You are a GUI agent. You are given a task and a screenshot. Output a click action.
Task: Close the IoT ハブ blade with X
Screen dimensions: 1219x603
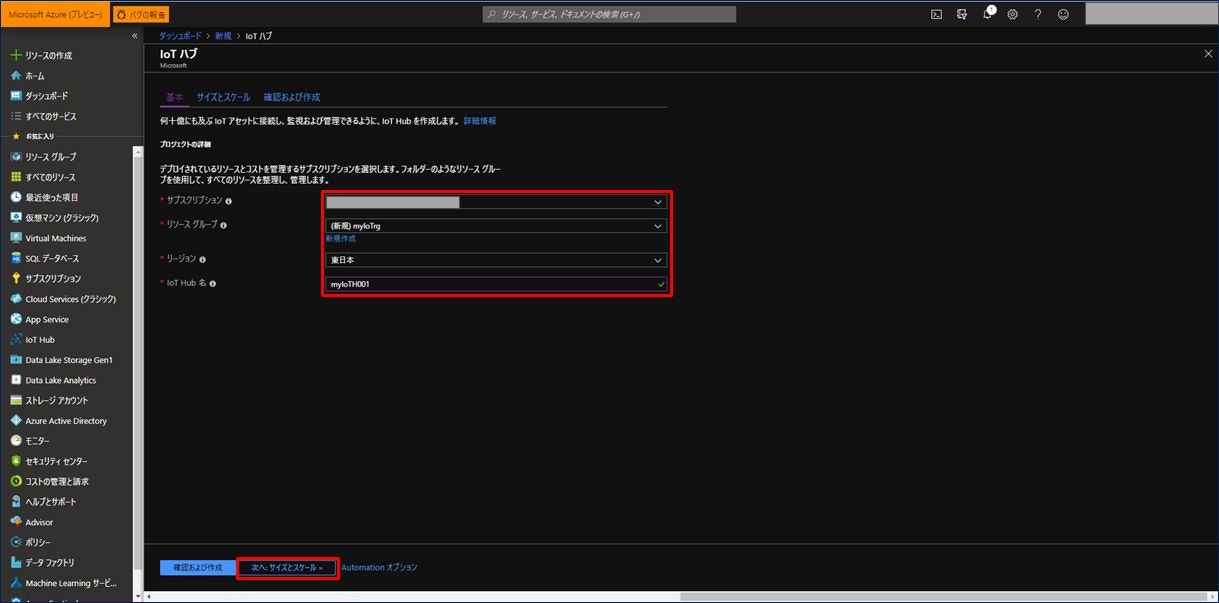pyautogui.click(x=1208, y=54)
